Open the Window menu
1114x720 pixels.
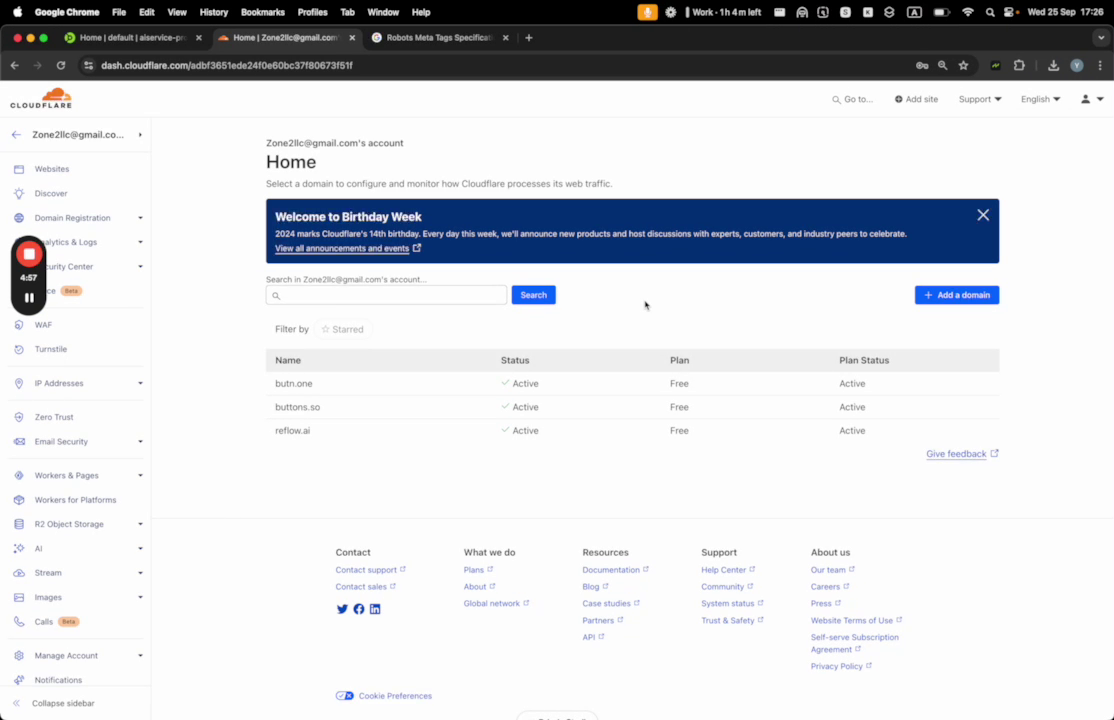383,12
